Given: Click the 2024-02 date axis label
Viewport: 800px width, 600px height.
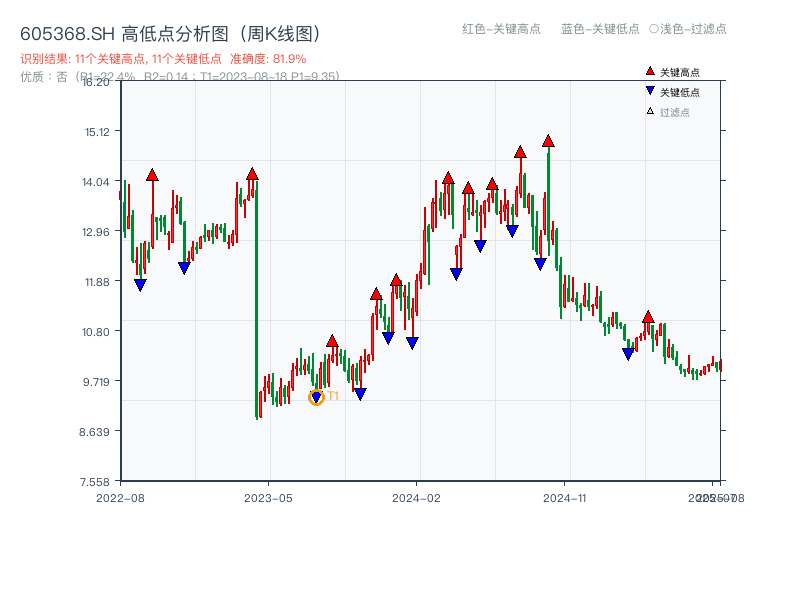Looking at the screenshot, I should 418,495.
